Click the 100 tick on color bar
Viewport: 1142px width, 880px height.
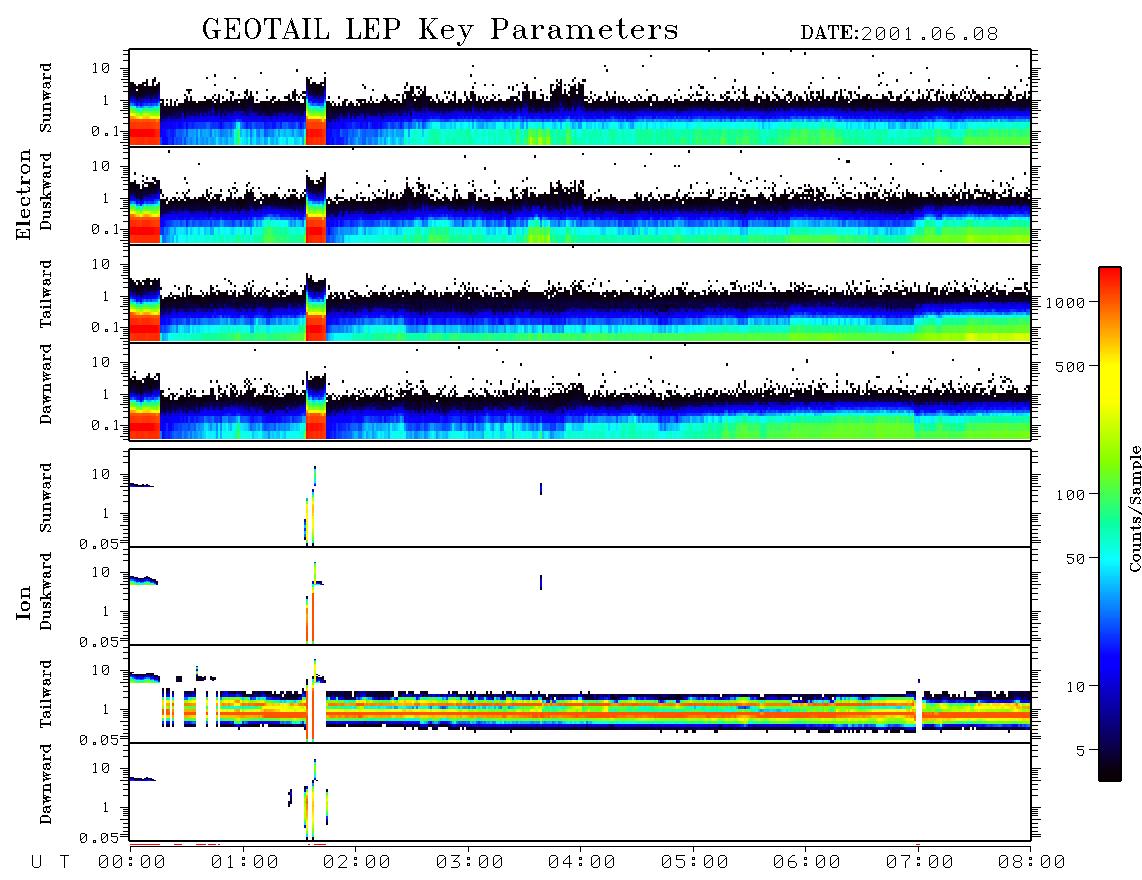(1070, 495)
